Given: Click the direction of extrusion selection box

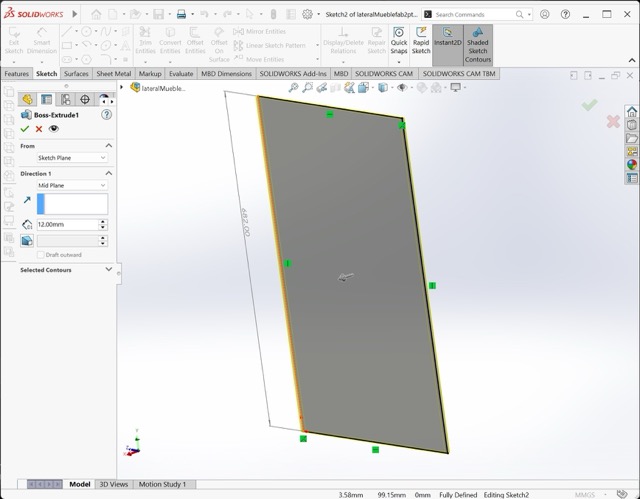Looking at the screenshot, I should point(72,204).
